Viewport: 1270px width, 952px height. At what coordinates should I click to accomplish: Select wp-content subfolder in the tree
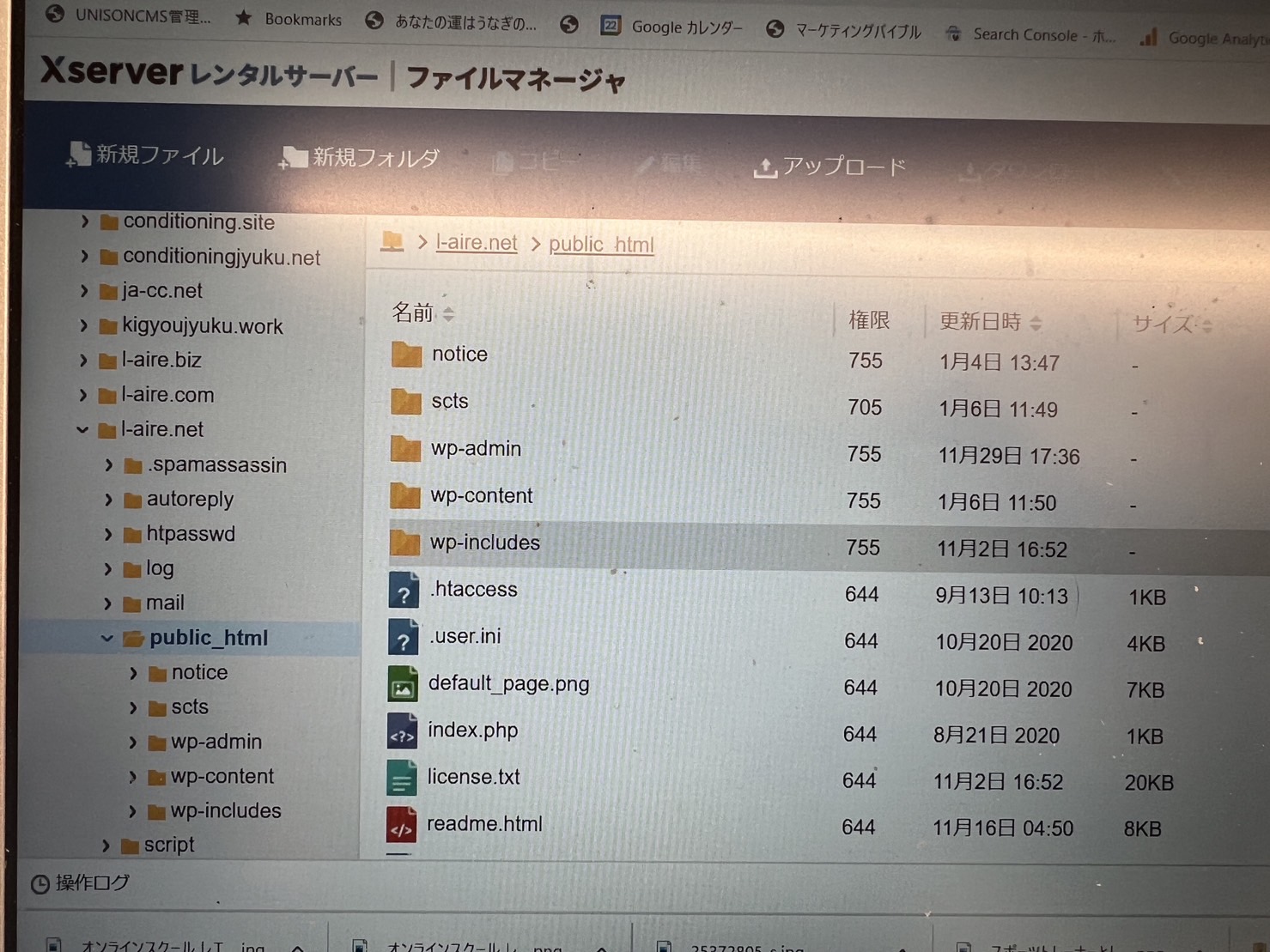coord(222,776)
